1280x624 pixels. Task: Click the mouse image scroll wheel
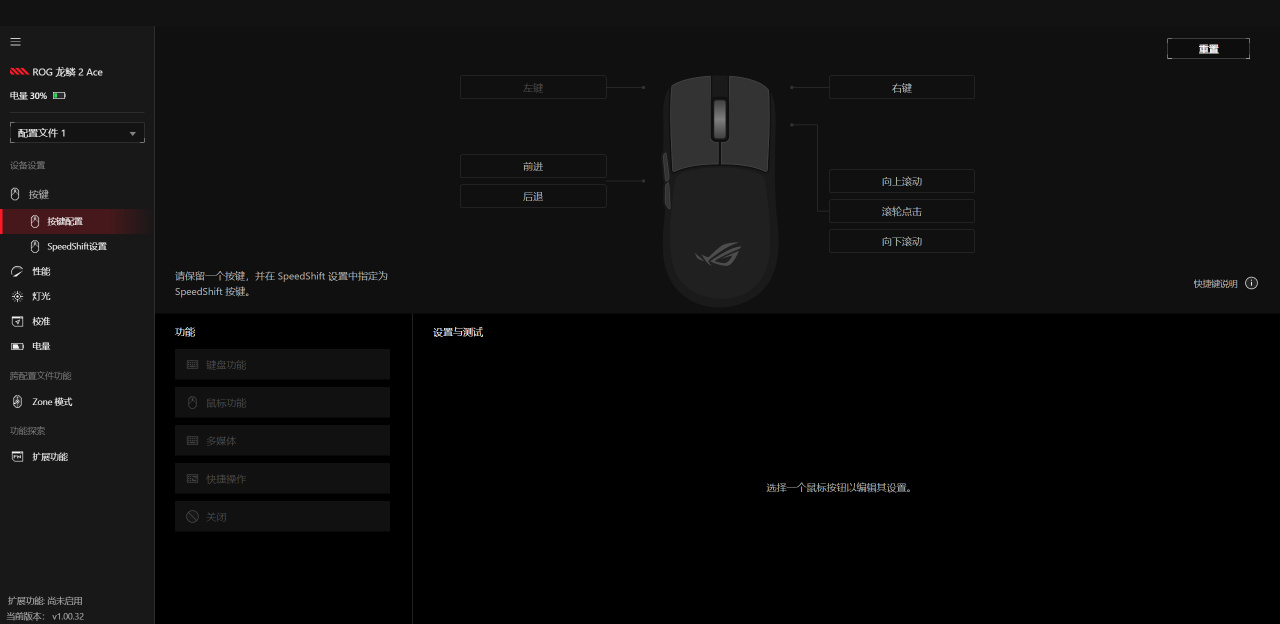click(x=720, y=119)
